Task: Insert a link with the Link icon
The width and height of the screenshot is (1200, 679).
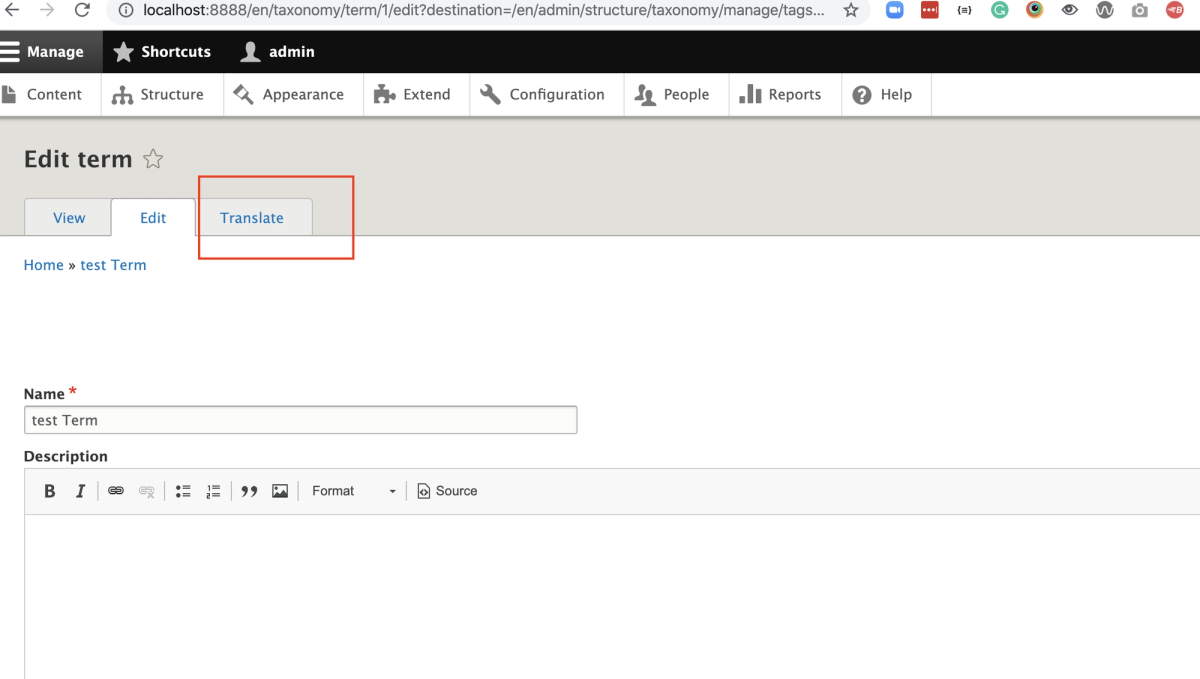Action: [x=116, y=491]
